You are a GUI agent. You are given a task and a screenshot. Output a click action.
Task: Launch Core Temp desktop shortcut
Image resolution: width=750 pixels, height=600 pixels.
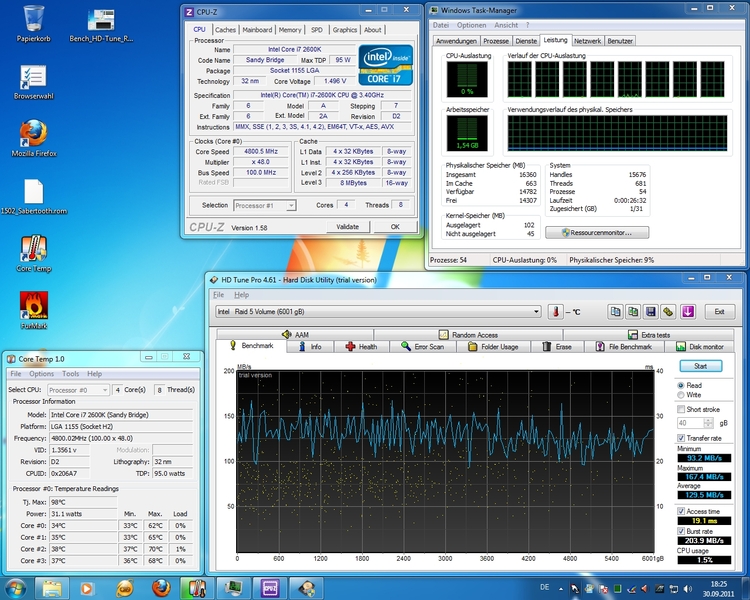(x=33, y=254)
